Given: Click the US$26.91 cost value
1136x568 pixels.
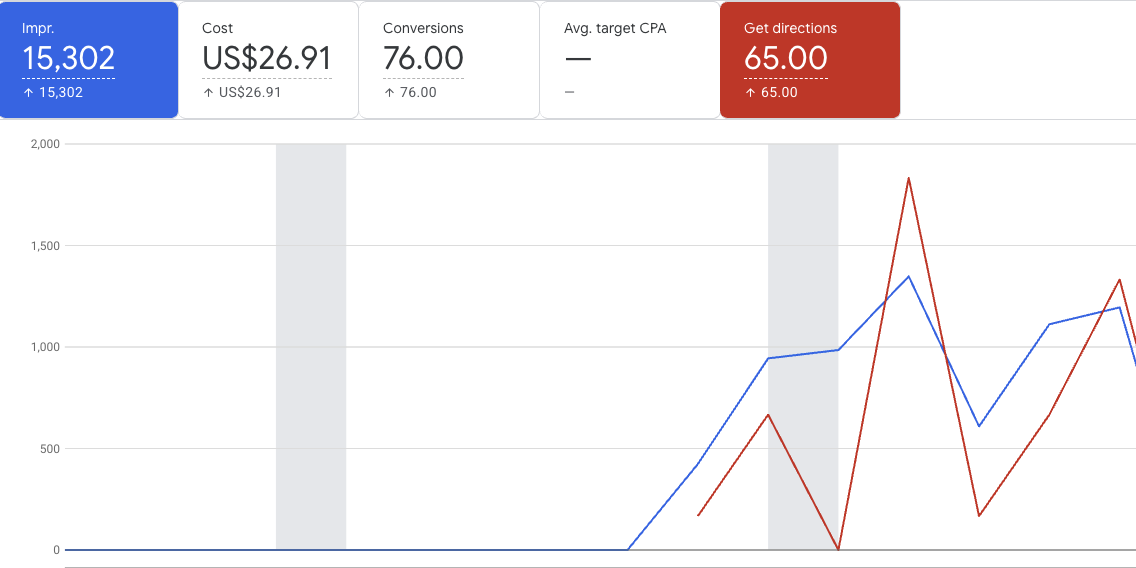Looking at the screenshot, I should 267,58.
